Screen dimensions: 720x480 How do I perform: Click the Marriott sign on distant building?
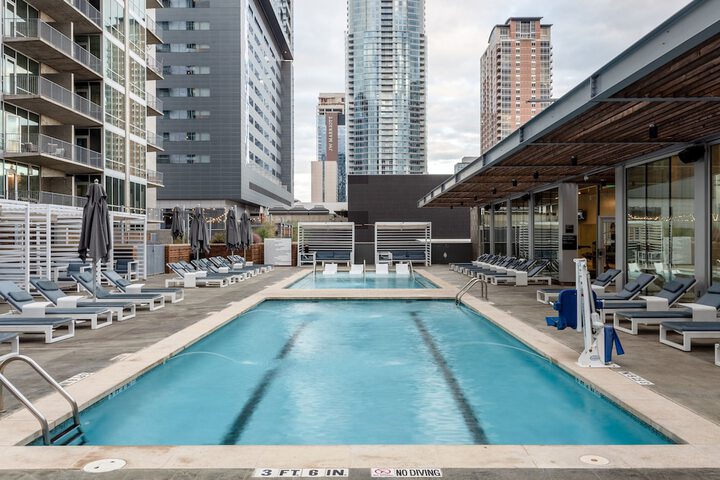click(331, 136)
